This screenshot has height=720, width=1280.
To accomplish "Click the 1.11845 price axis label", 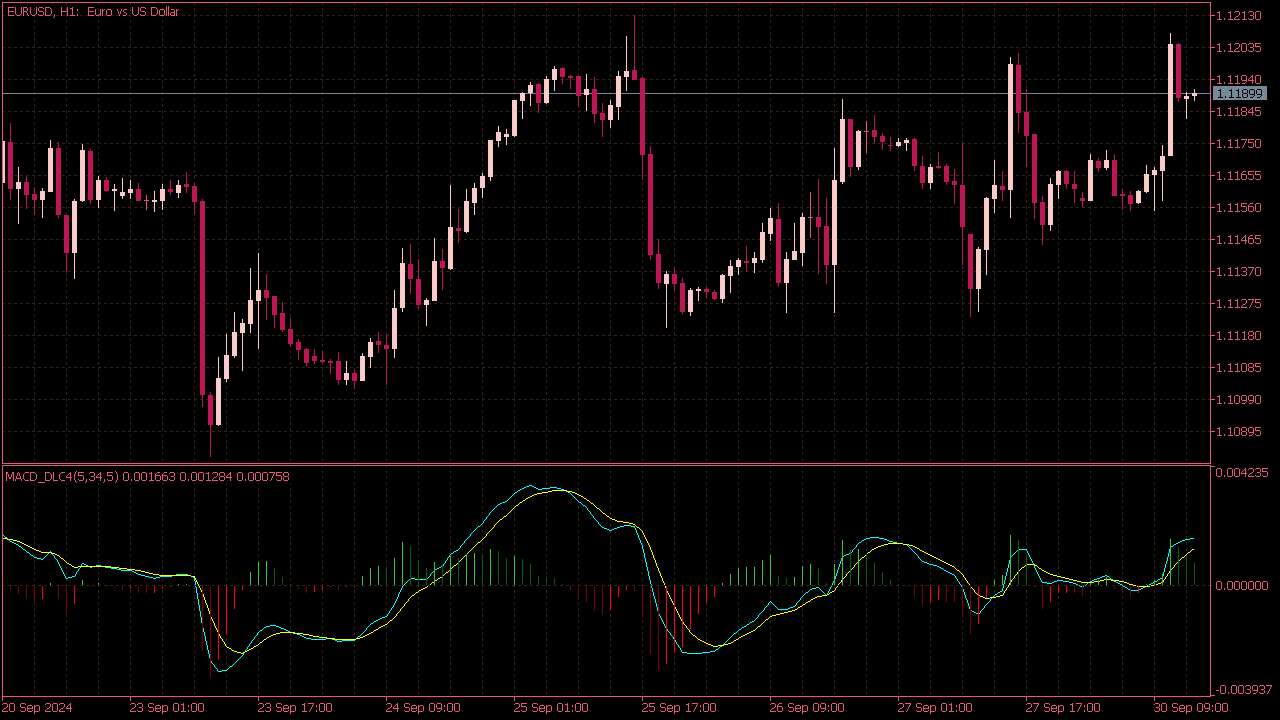I will click(1239, 112).
